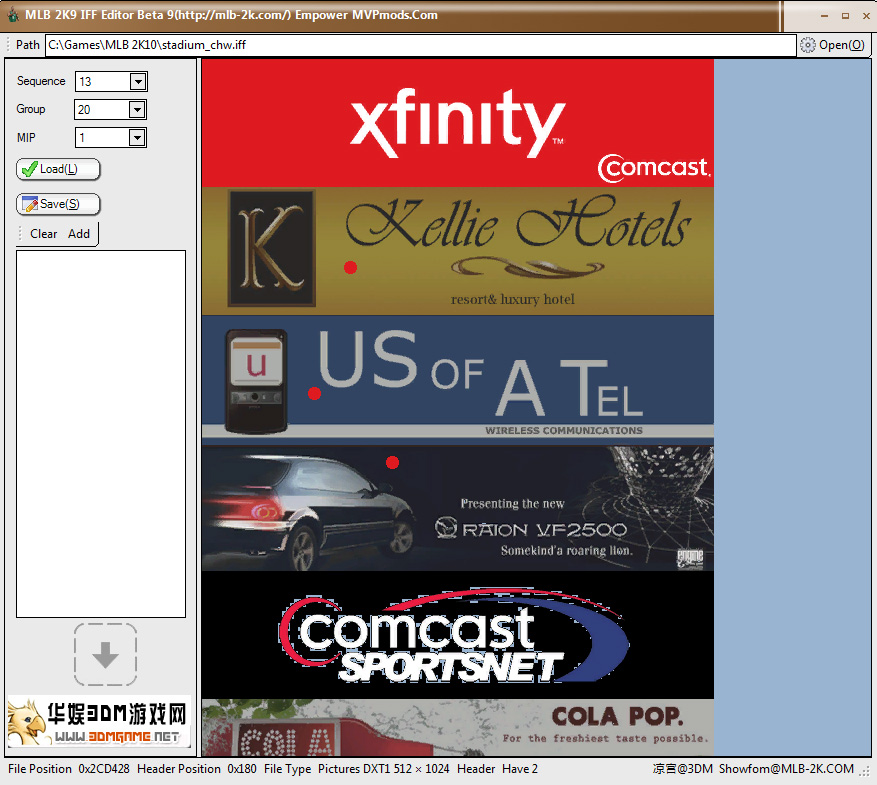Expand the Group dropdown arrow

[137, 110]
